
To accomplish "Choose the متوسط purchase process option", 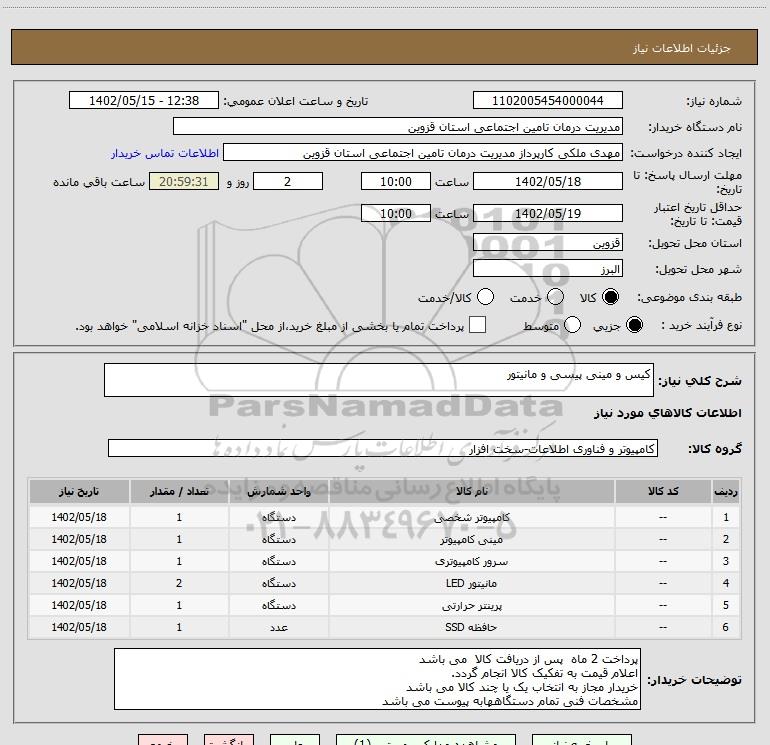I will click(x=572, y=325).
